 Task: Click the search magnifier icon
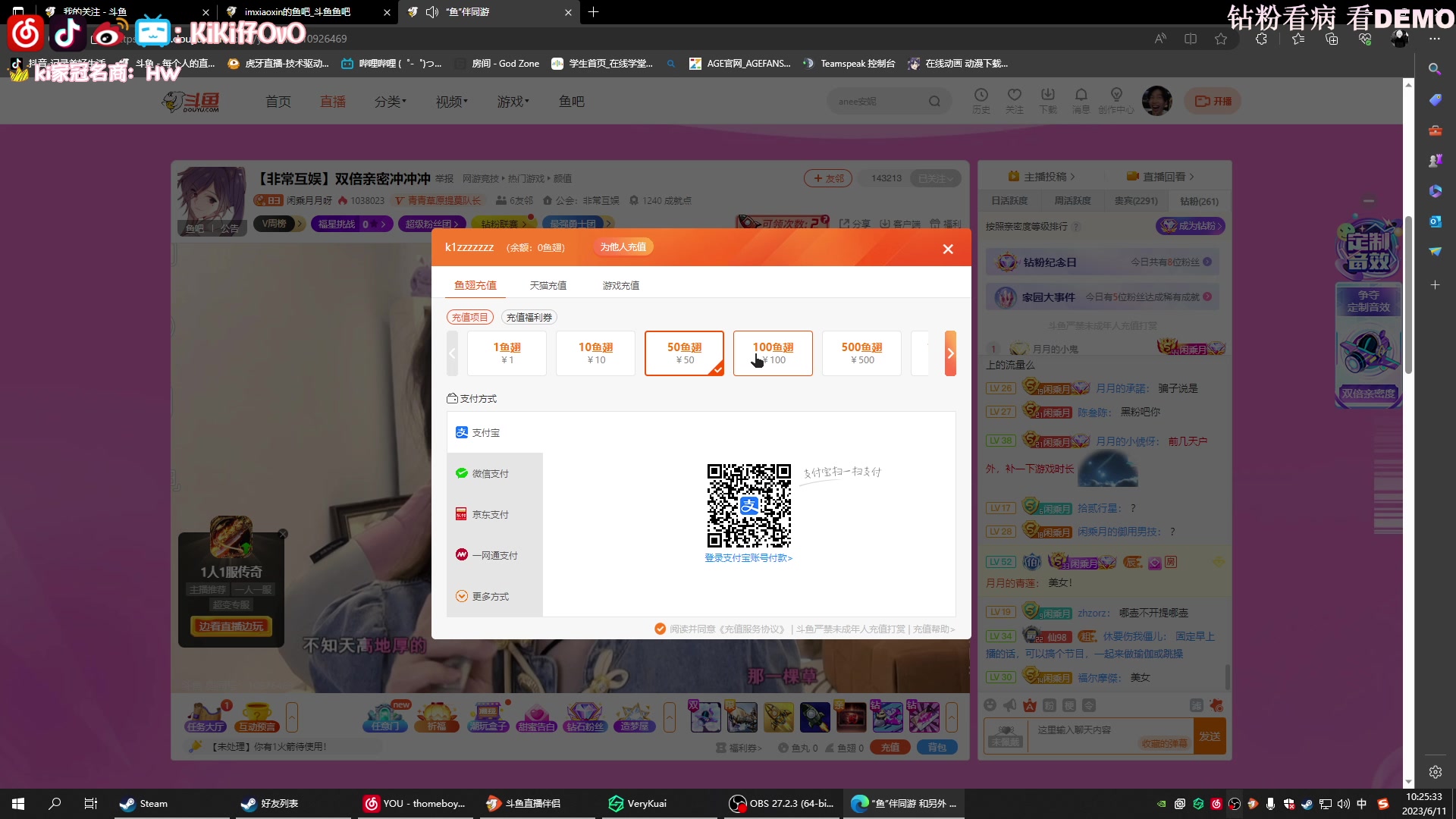934,102
